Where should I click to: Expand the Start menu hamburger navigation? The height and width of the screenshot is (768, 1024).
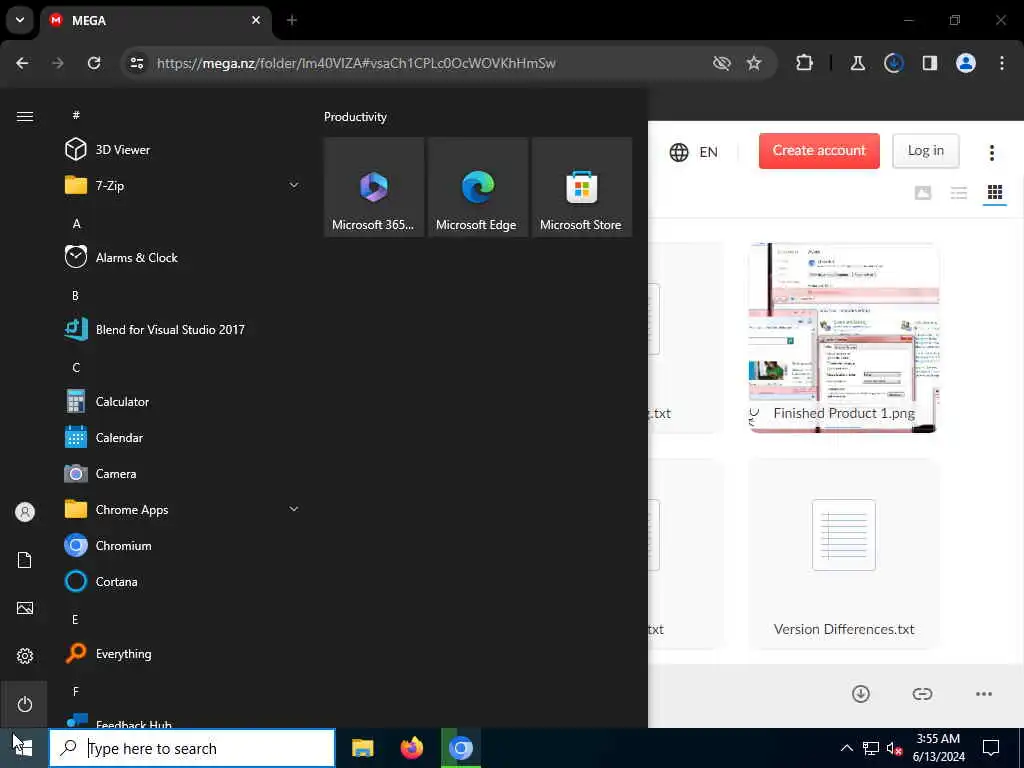coord(25,116)
